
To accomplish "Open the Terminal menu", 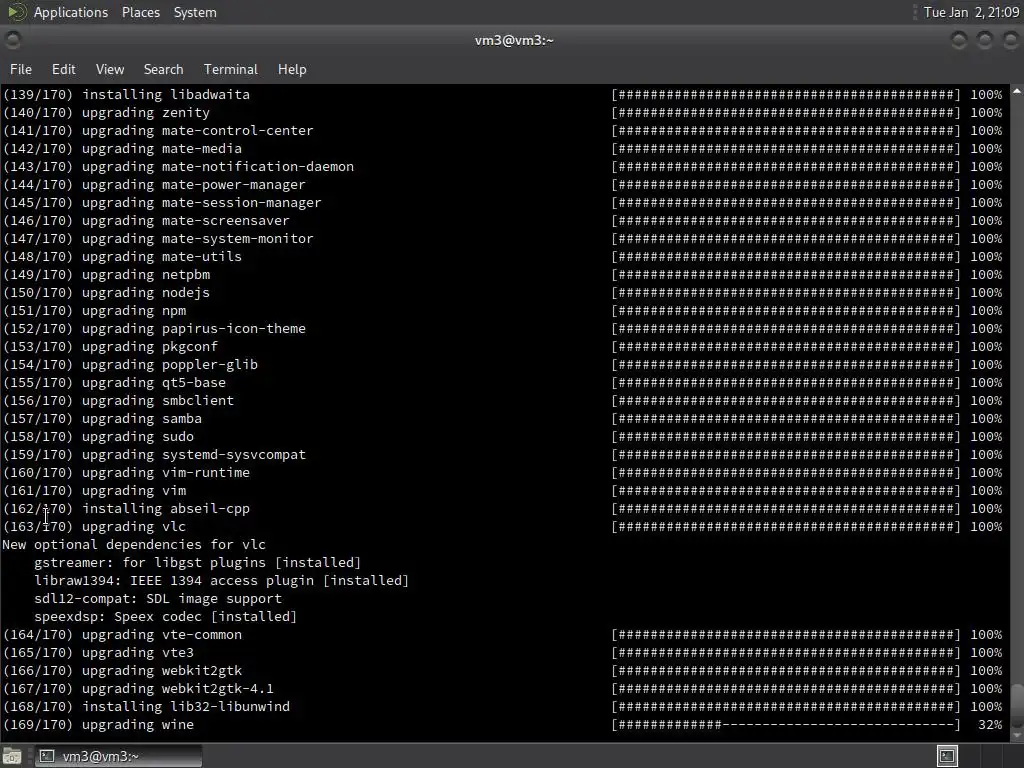I will tap(231, 69).
